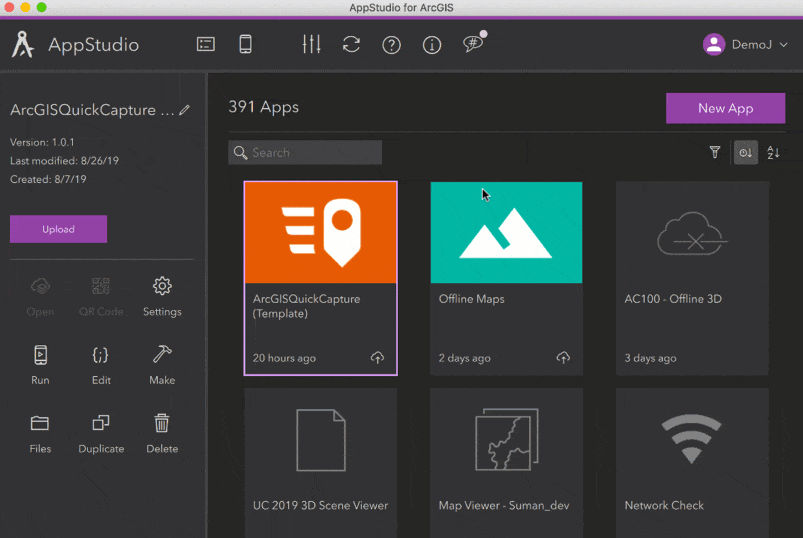Viewport: 803px width, 538px height.
Task: Select the ArcGISQuickCapture template thumbnail
Action: (321, 232)
